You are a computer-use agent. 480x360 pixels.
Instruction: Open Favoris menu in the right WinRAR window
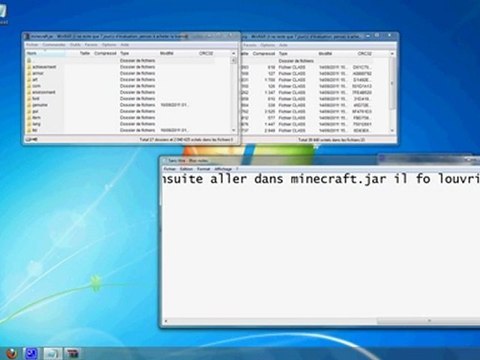click(250, 45)
